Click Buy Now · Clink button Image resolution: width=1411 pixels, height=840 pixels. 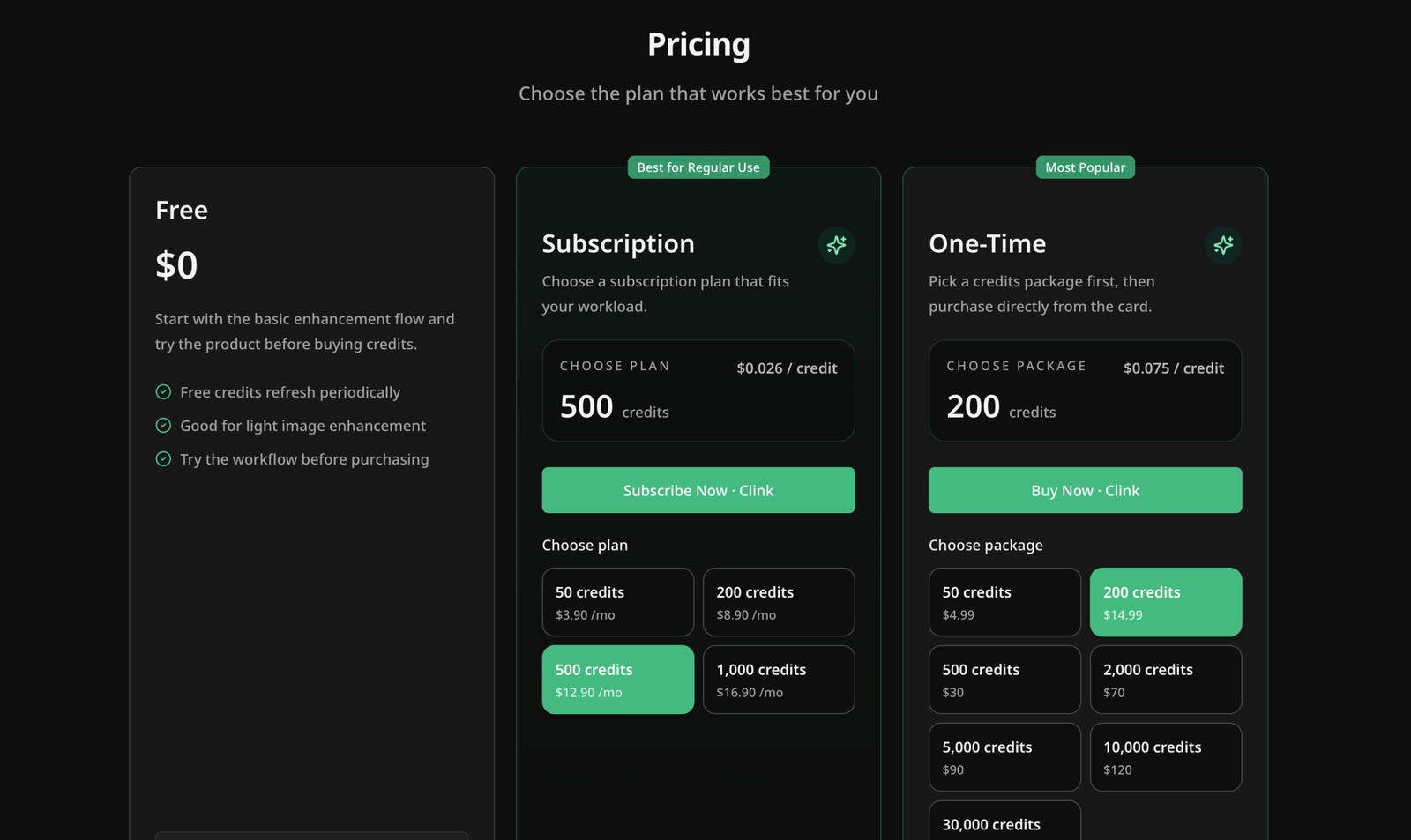(1086, 490)
